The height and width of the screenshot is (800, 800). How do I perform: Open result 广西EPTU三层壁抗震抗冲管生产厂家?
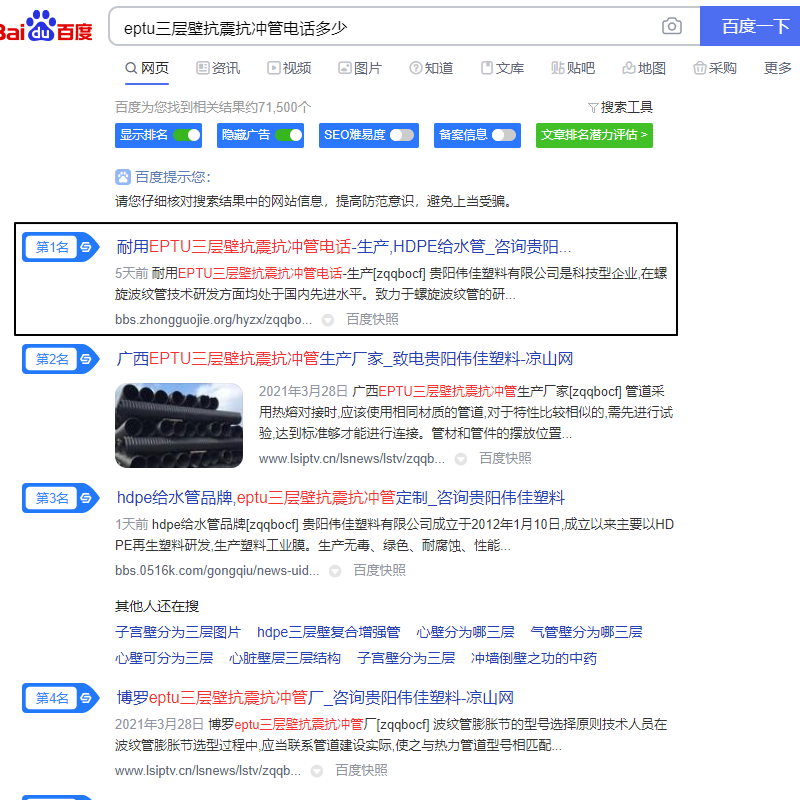[x=344, y=359]
